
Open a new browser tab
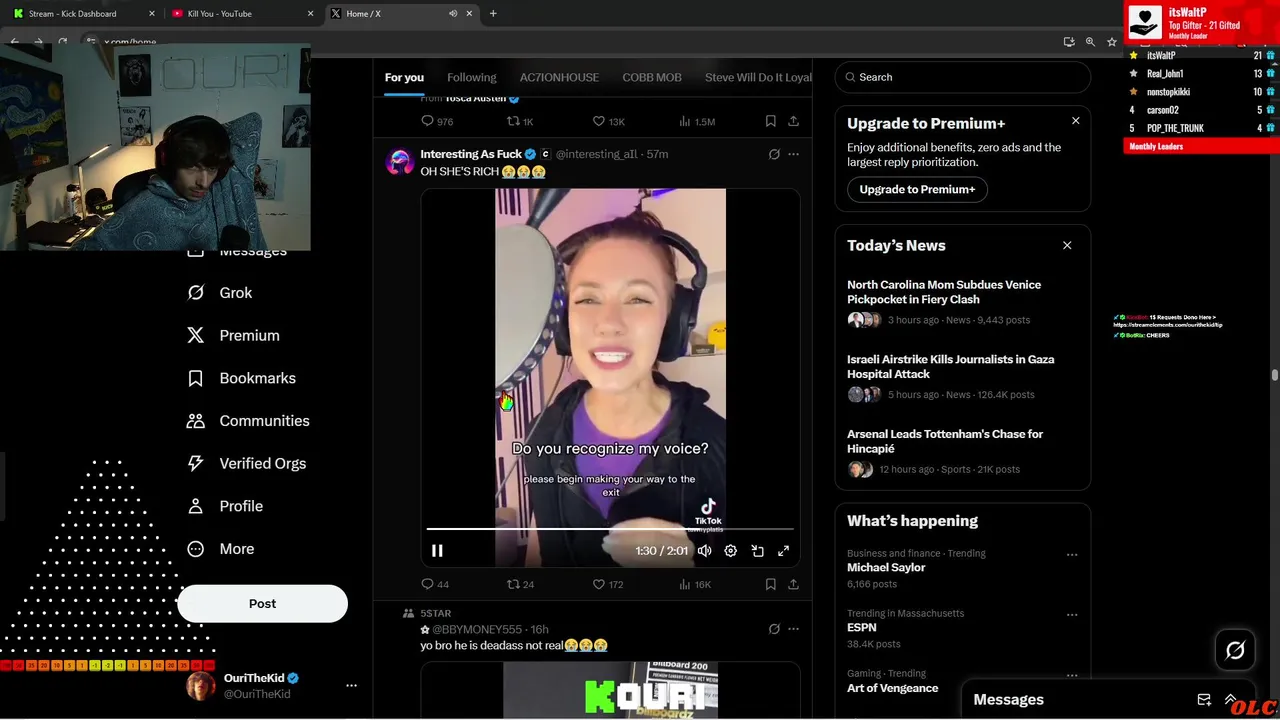[x=493, y=14]
